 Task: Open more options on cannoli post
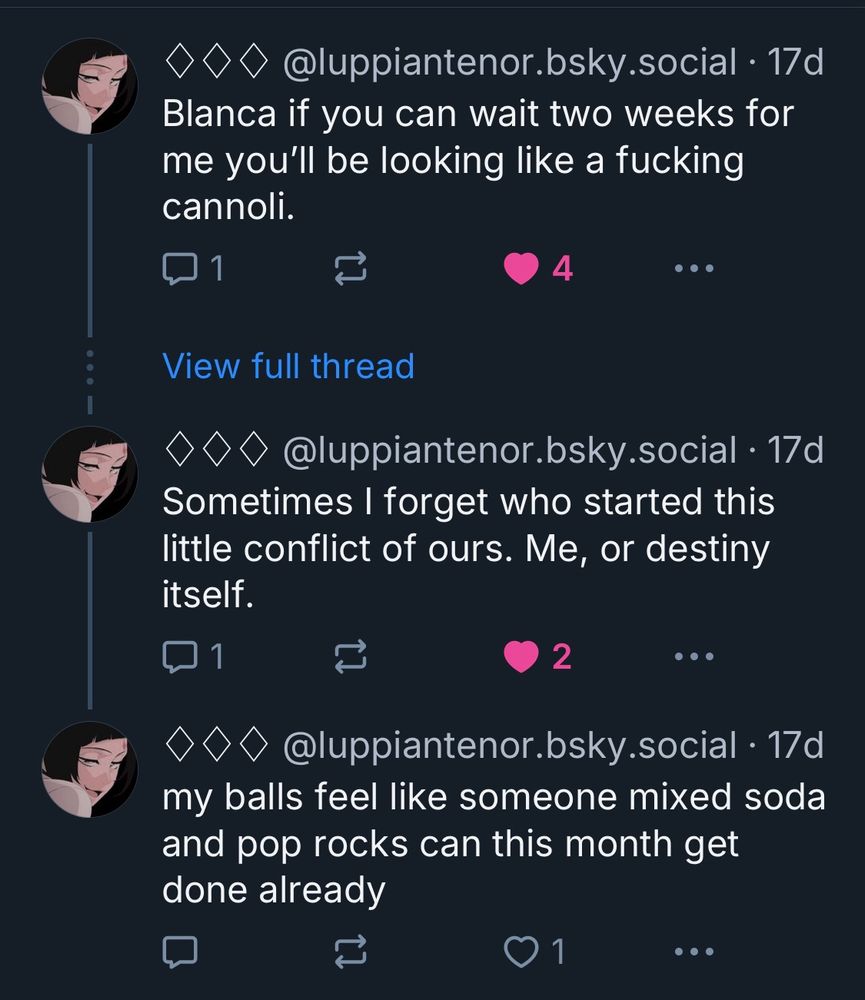693,268
